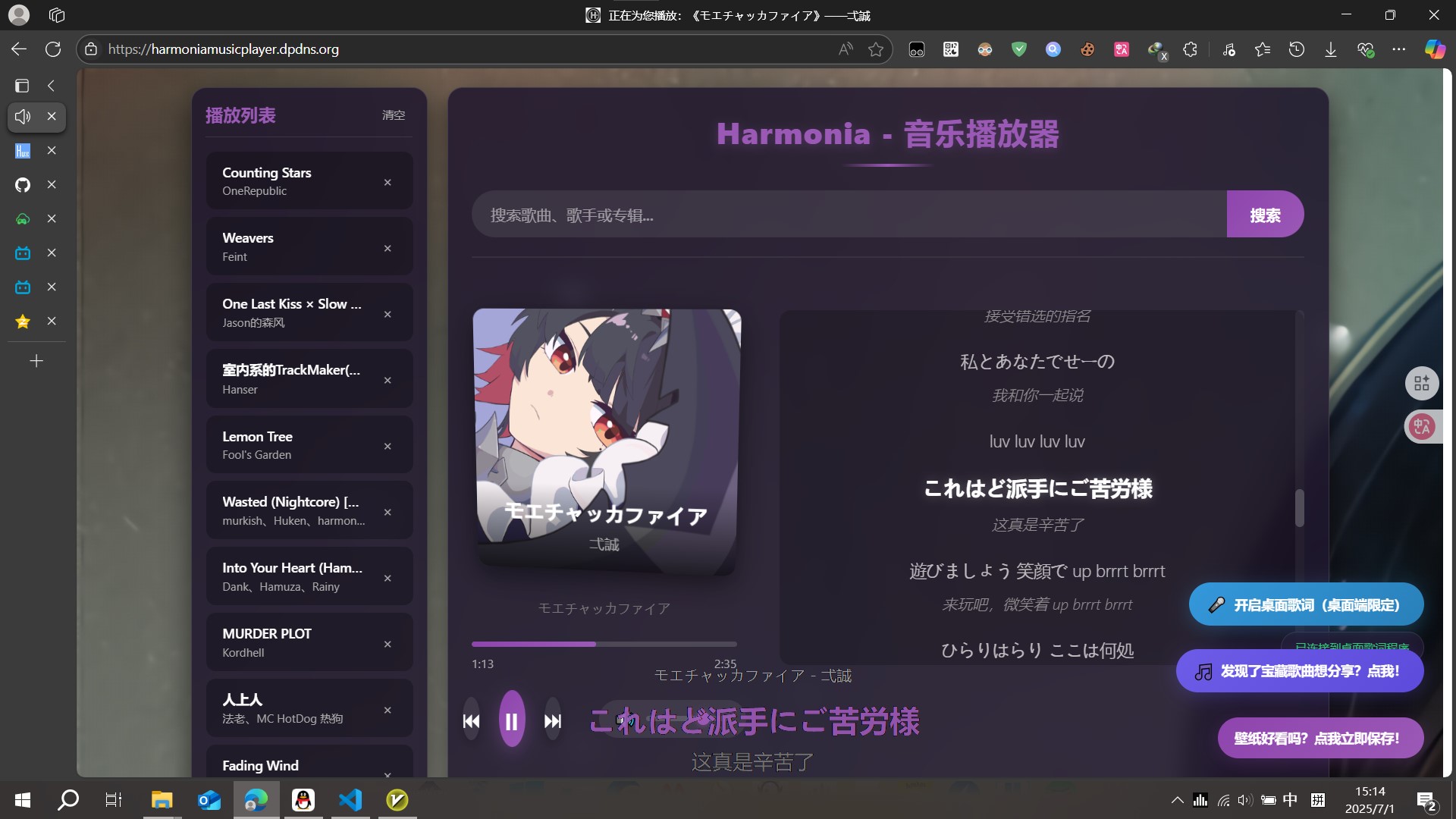This screenshot has width=1456, height=819.
Task: Open taskbar volume control
Action: click(x=1245, y=799)
